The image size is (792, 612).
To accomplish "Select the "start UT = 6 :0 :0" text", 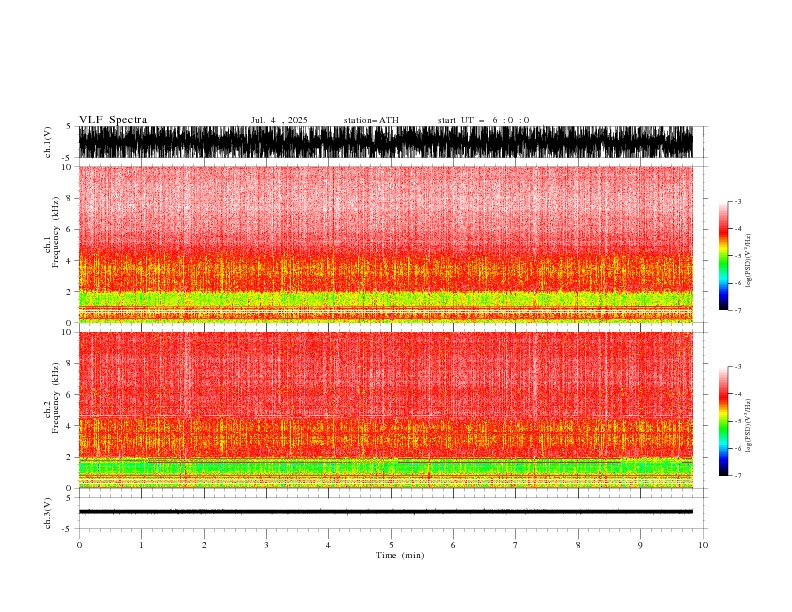I will pyautogui.click(x=483, y=120).
